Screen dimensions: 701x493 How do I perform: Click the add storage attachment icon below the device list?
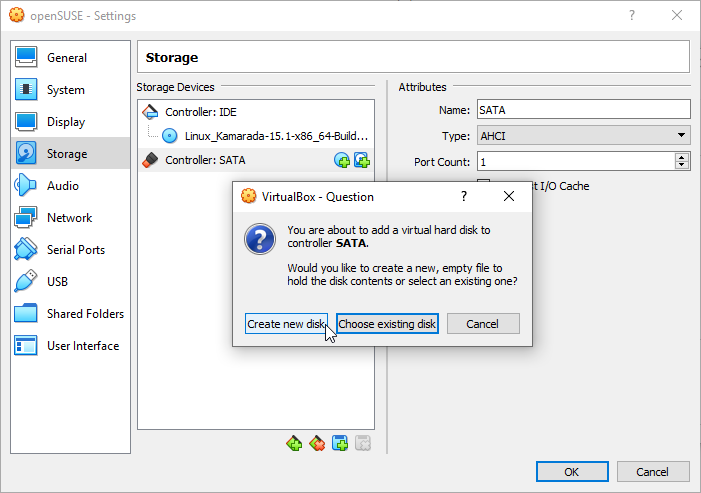pos(340,443)
